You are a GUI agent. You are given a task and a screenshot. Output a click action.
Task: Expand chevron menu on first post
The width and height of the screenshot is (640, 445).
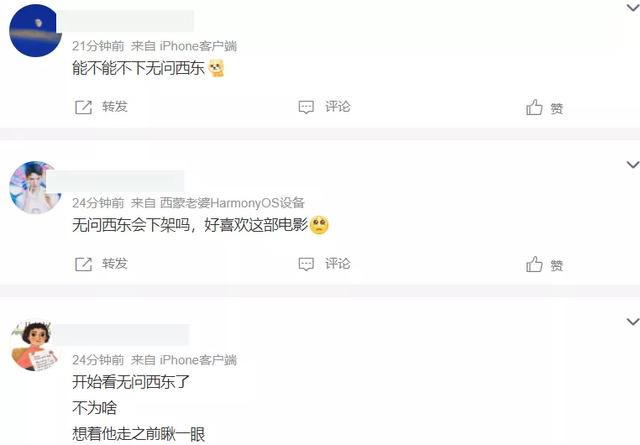point(633,7)
